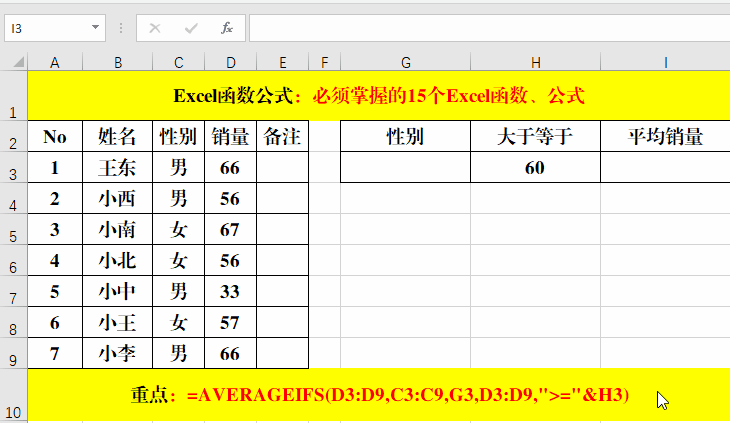Select column B header
This screenshot has height=423, width=730.
(117, 62)
